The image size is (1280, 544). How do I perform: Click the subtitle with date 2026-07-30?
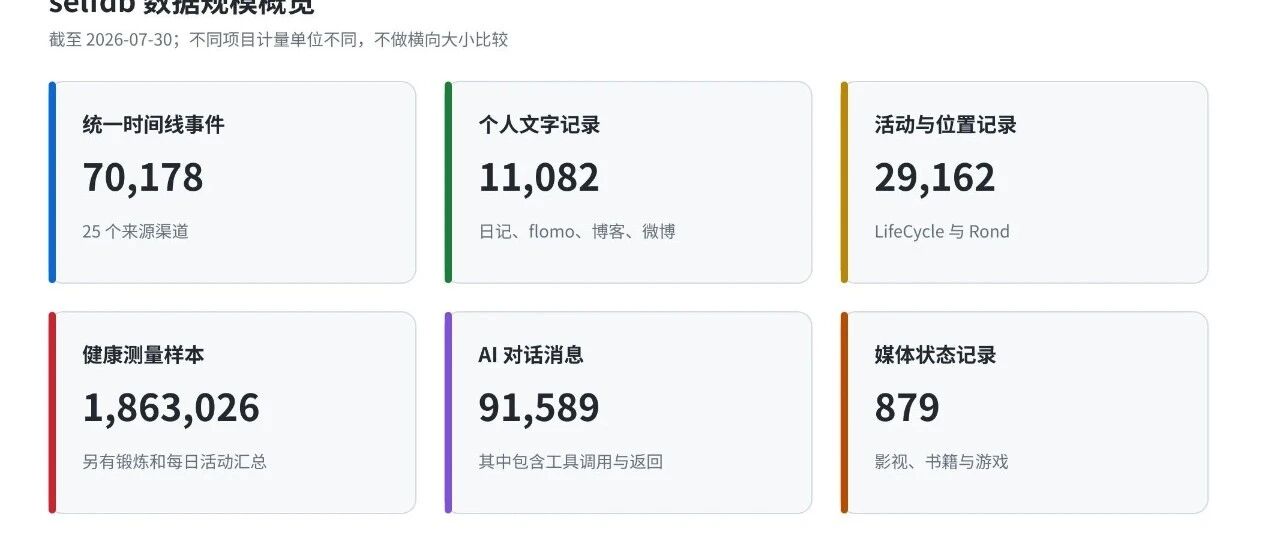click(278, 40)
